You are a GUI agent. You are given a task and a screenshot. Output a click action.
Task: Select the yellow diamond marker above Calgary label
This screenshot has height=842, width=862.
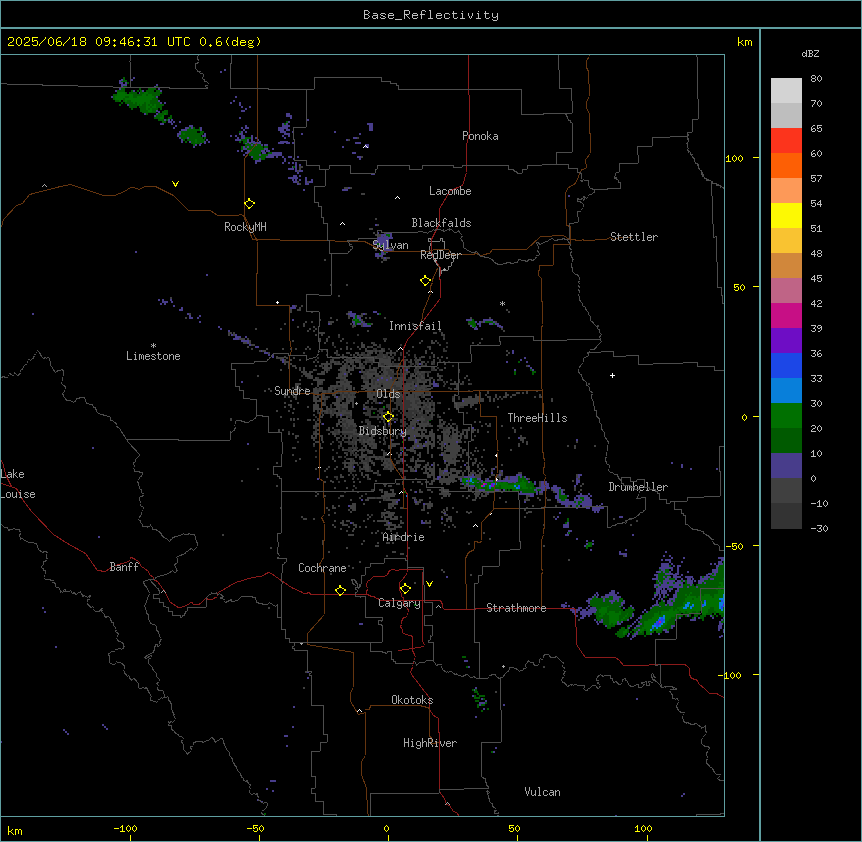[x=405, y=589]
